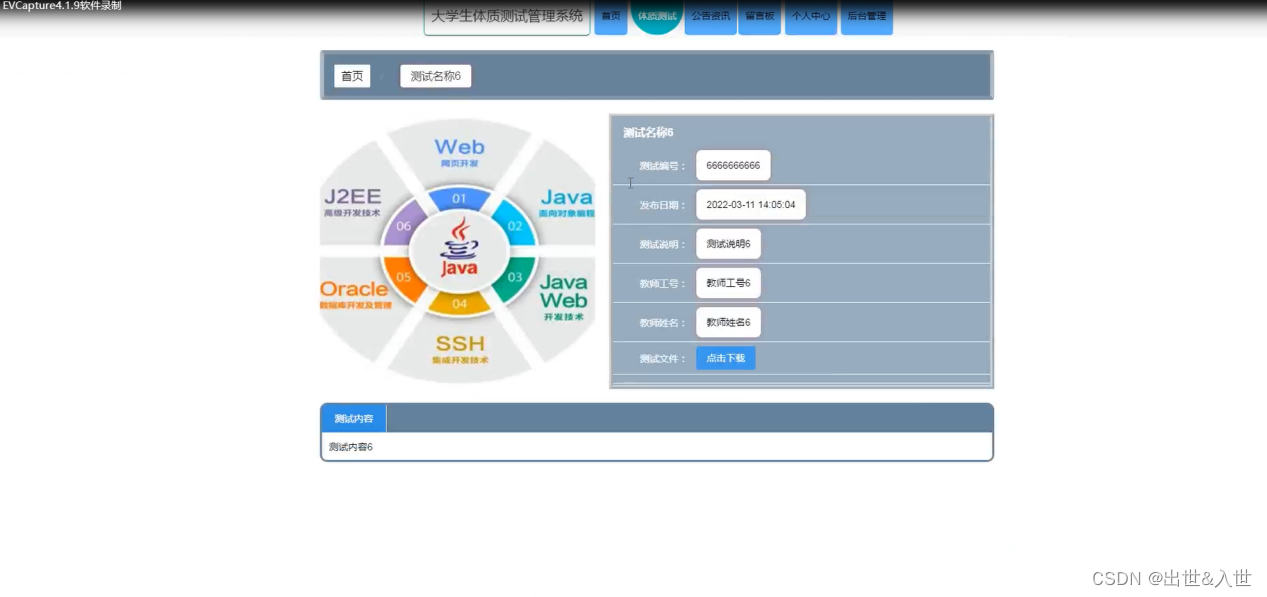Click the 测试内容6 text below the tab
Viewport: 1267px width, 597px height.
(x=351, y=447)
